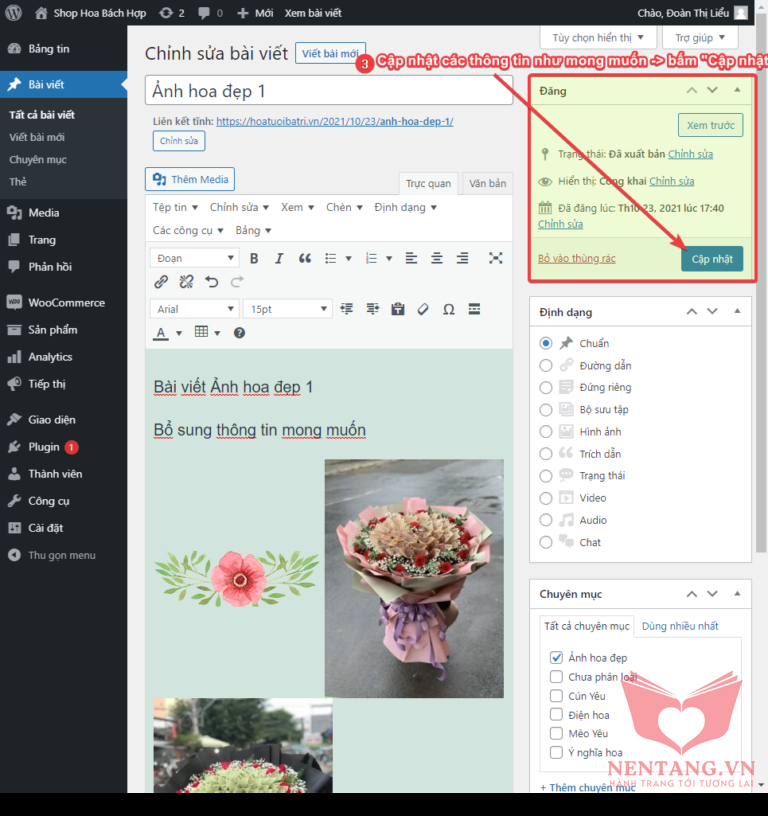Switch to the Văn bản editor tab
This screenshot has height=816, width=768.
pyautogui.click(x=487, y=183)
